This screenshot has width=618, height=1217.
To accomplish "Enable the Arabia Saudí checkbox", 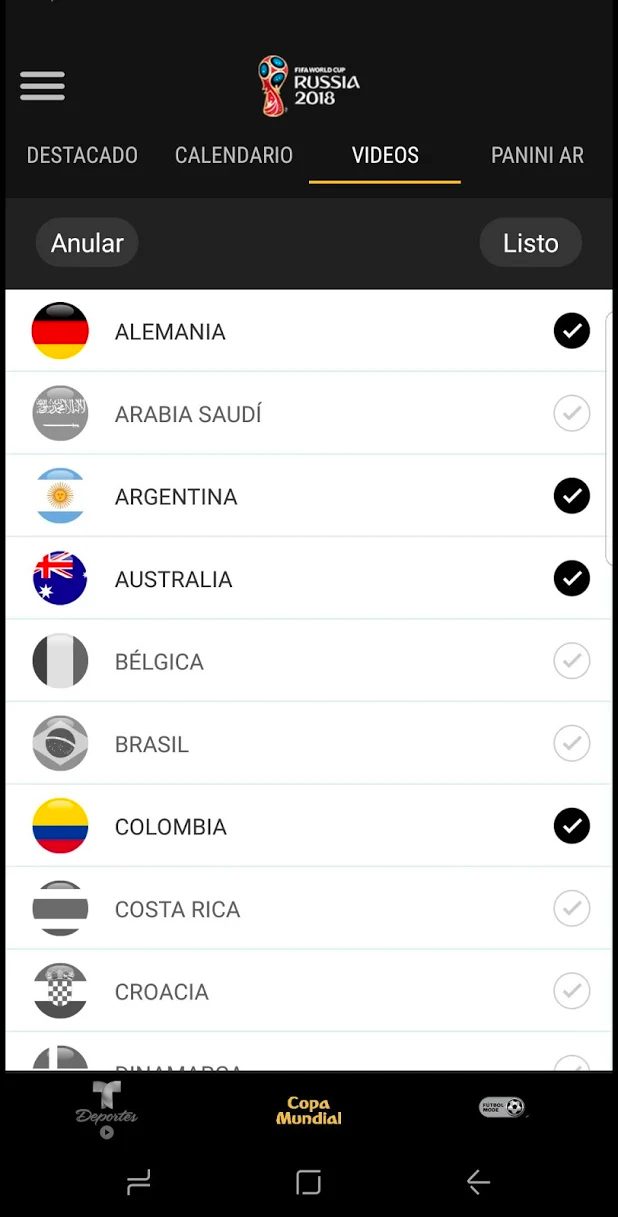I will (x=571, y=413).
